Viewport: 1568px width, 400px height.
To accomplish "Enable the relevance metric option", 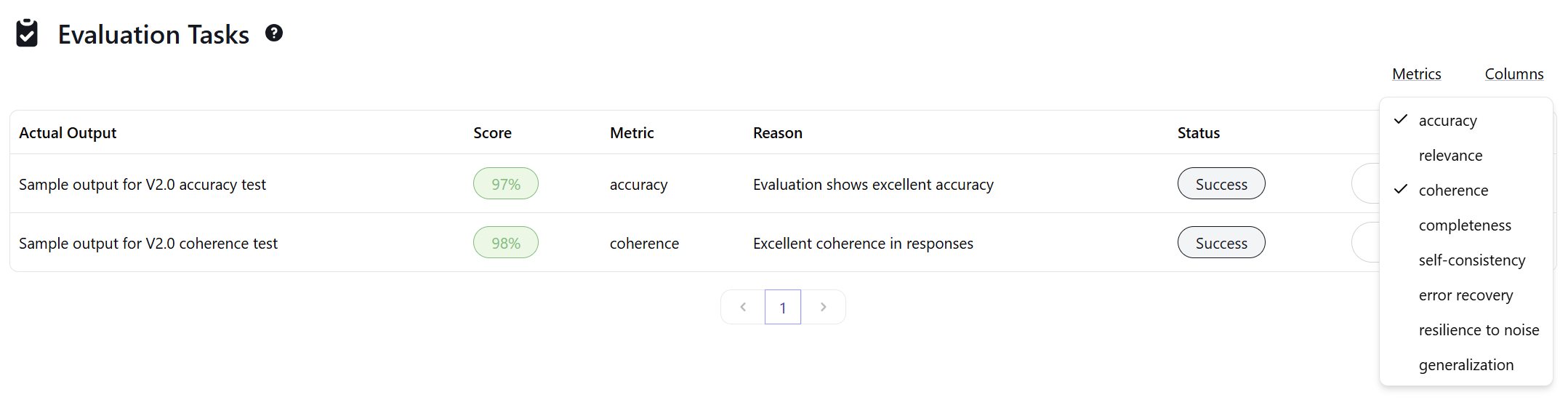I will click(1450, 156).
